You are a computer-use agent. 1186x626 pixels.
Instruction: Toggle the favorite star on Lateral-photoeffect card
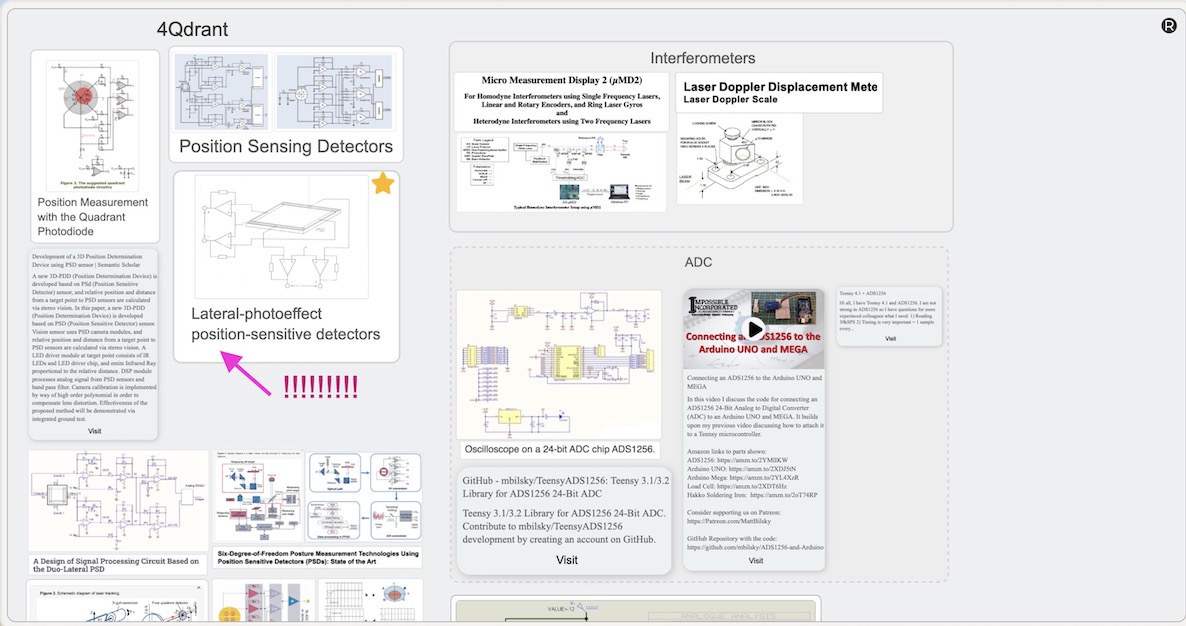coord(382,183)
